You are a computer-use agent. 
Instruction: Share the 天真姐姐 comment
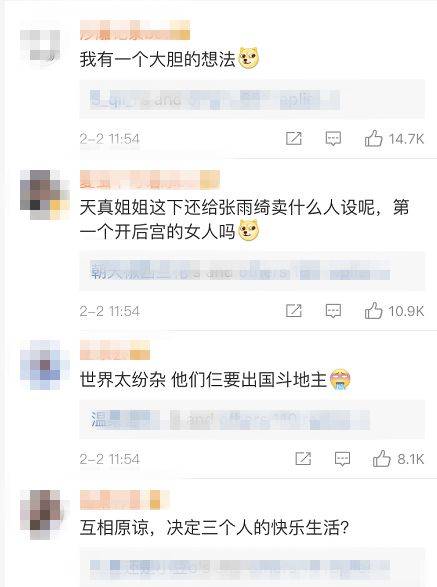pyautogui.click(x=294, y=311)
